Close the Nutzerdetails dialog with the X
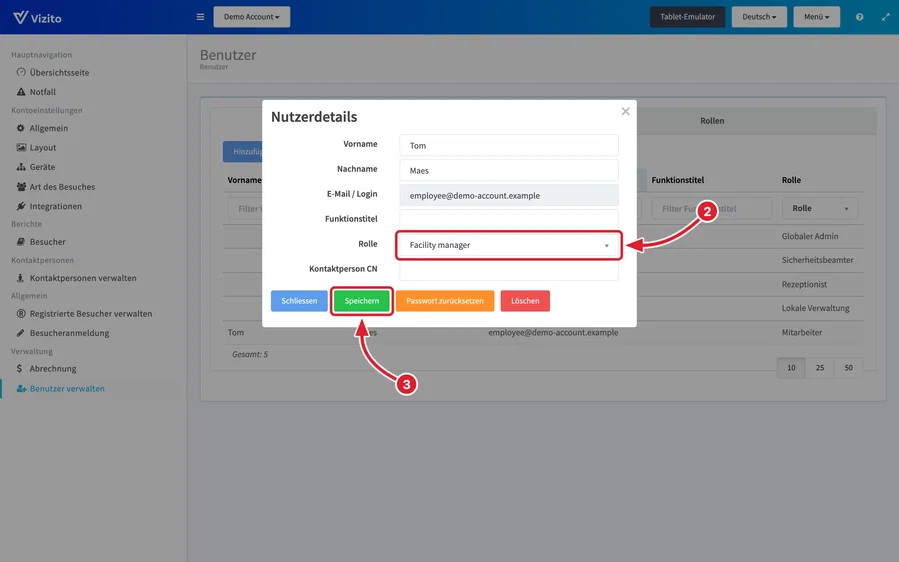 click(626, 111)
